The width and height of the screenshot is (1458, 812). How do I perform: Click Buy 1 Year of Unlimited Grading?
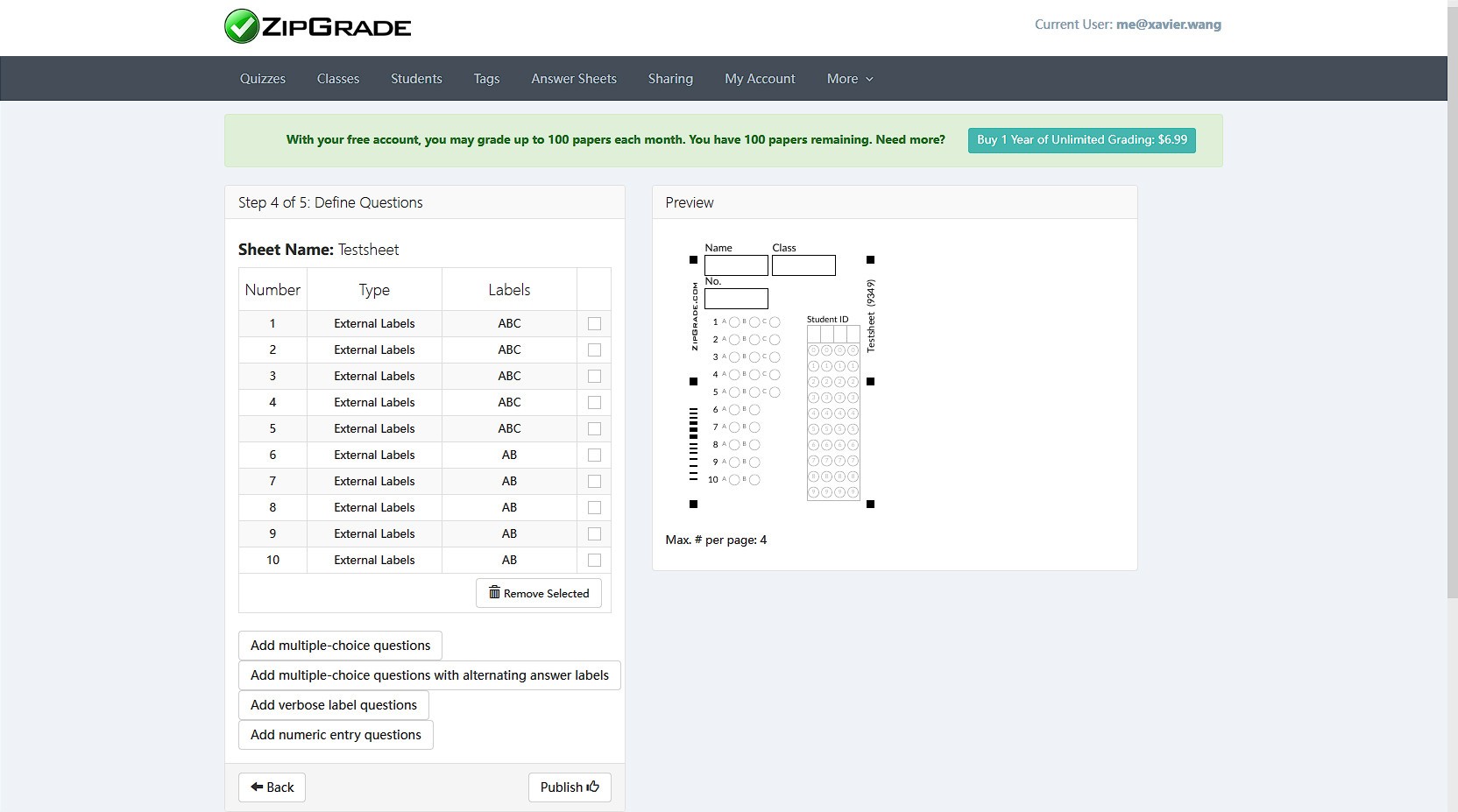[1081, 140]
